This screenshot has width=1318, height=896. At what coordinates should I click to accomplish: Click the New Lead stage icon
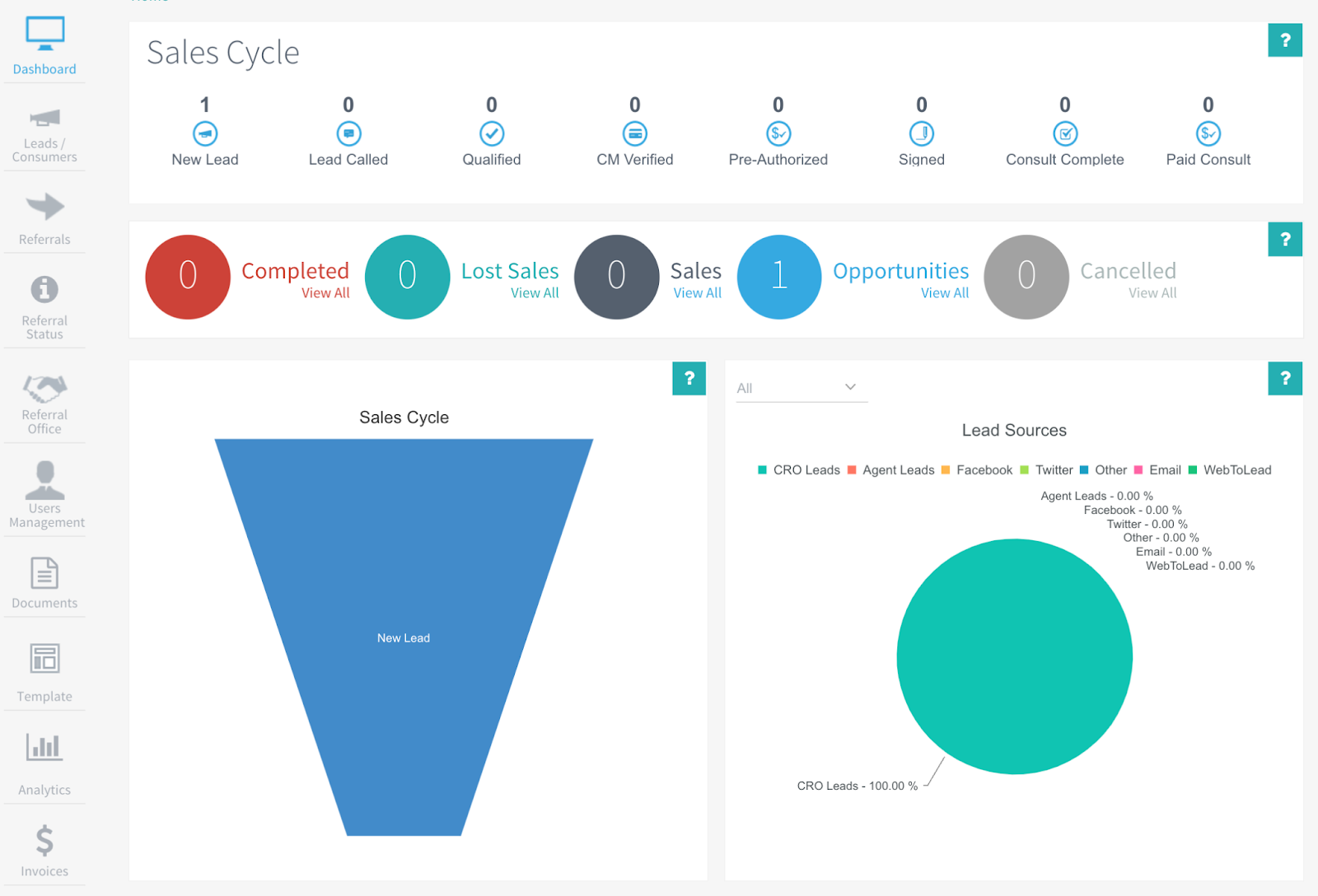tap(205, 133)
